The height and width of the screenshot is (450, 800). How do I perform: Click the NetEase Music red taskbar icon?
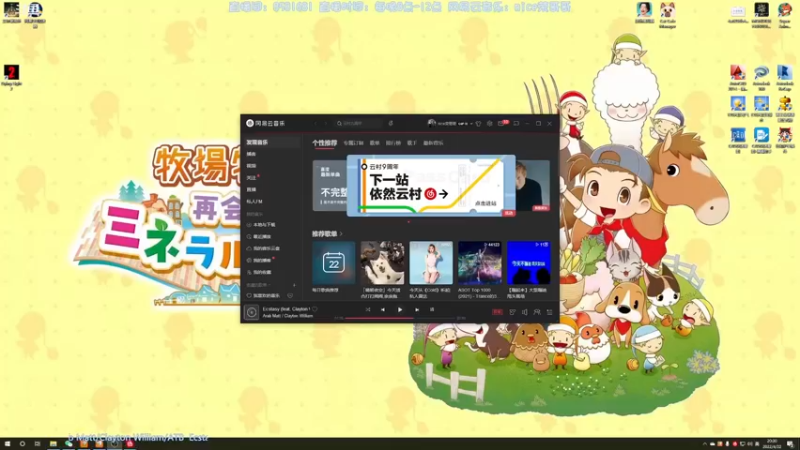tap(130, 444)
